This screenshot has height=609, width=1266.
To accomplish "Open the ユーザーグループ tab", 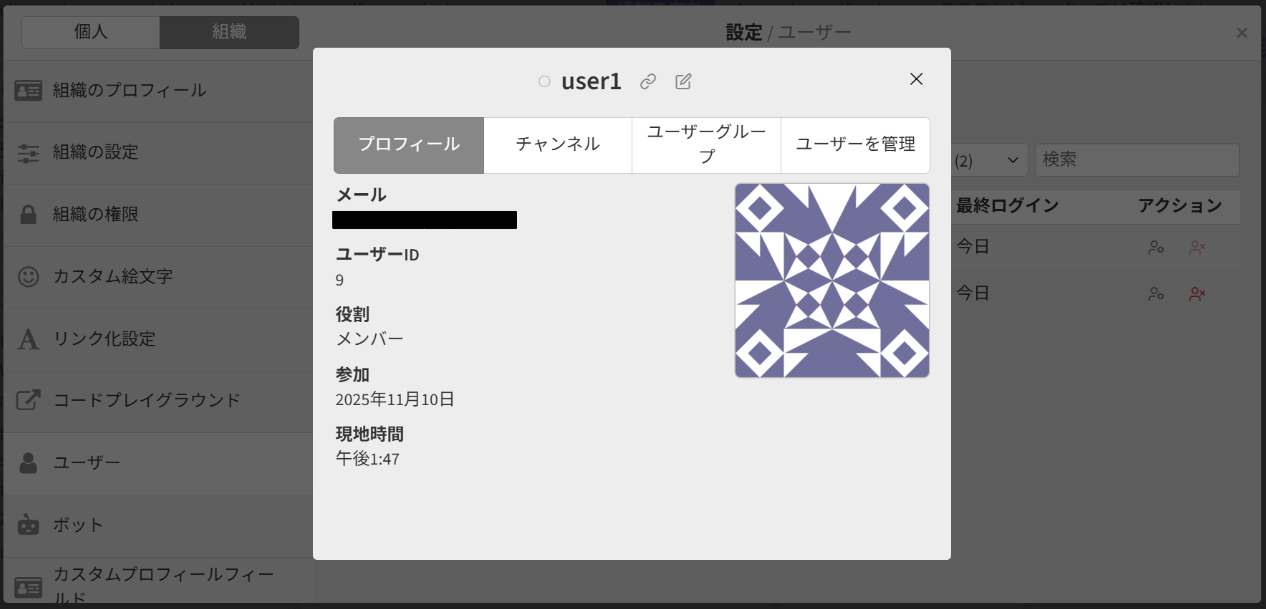I will click(706, 144).
